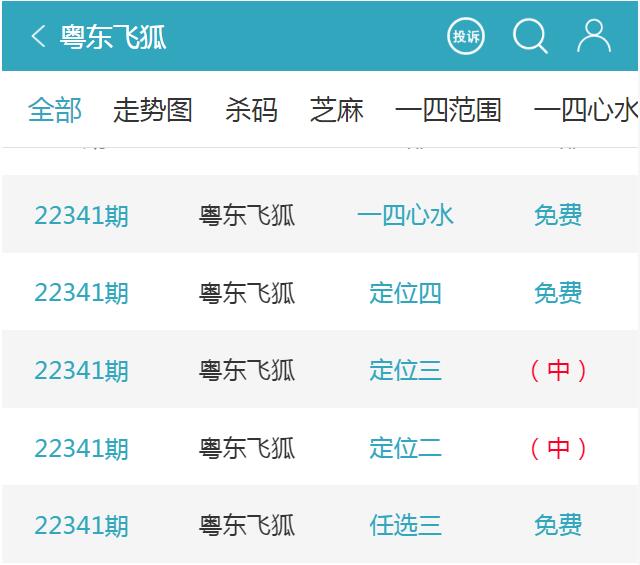Viewport: 640px width, 565px height.
Task: Open the 定位四 entry link
Action: 405,293
